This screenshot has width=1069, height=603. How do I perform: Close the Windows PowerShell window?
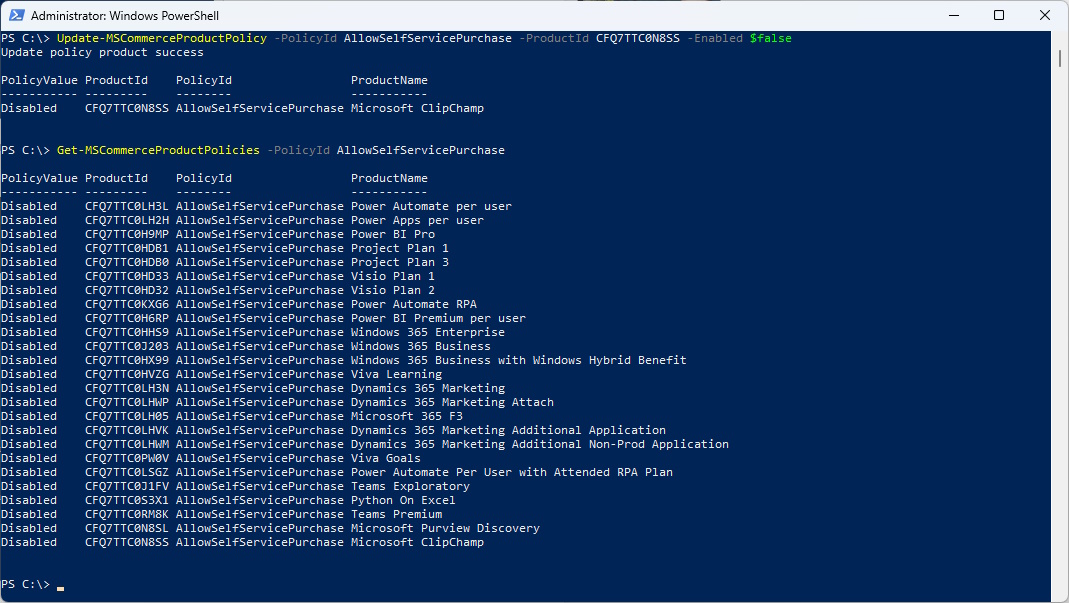[x=1045, y=16]
